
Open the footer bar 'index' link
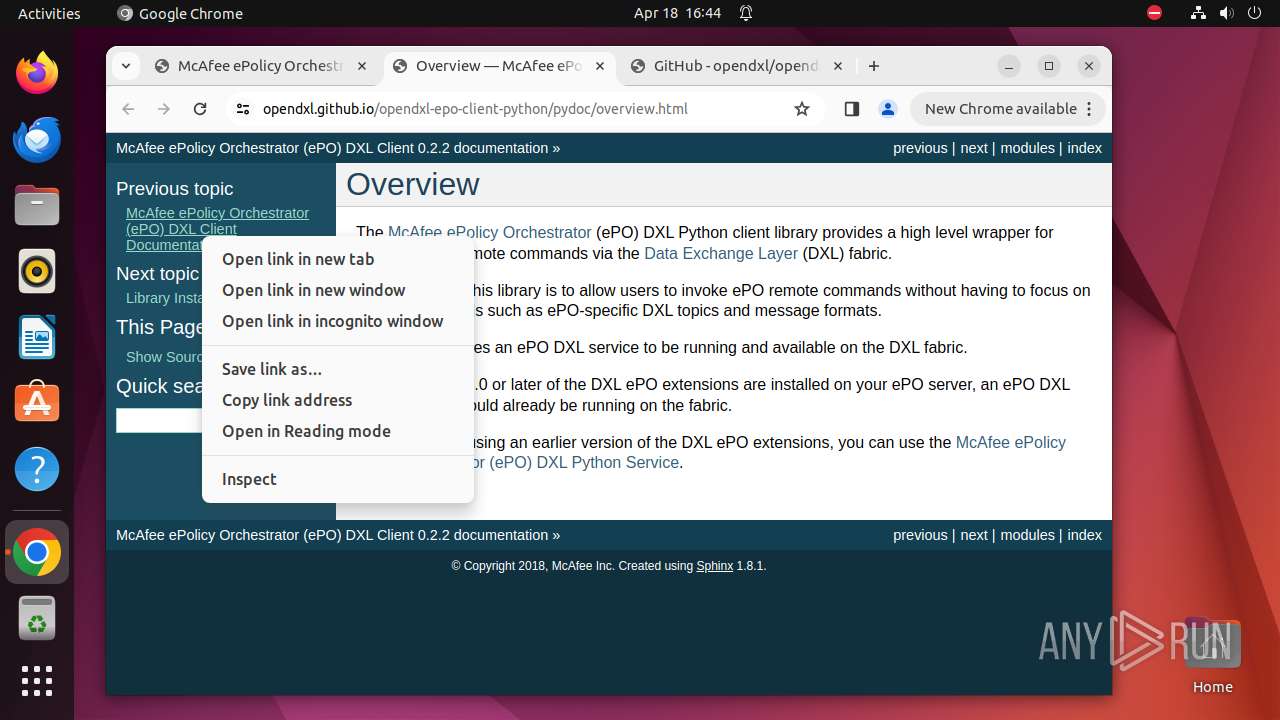coord(1084,535)
